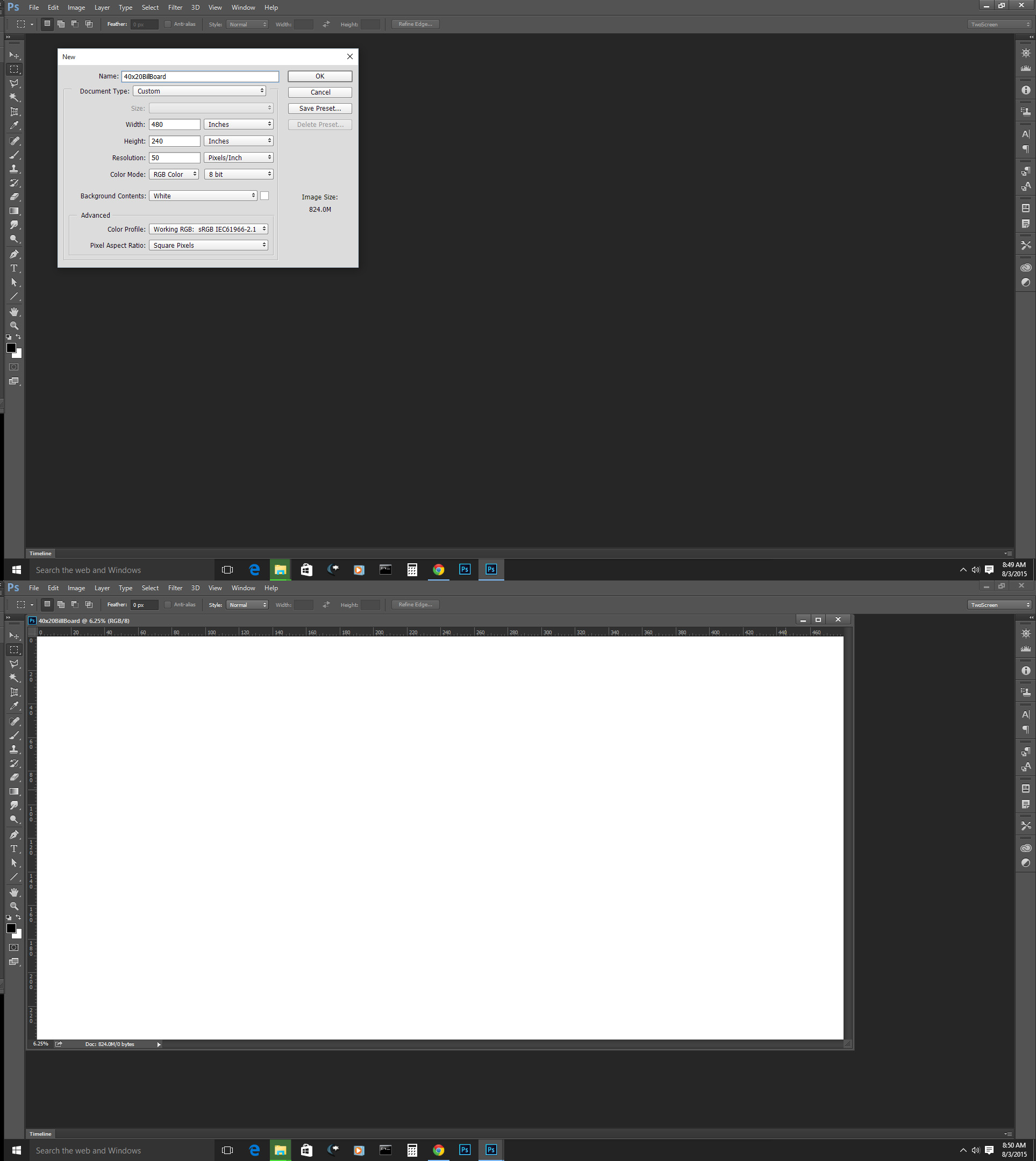Click the foreground color swatch

[x=11, y=348]
